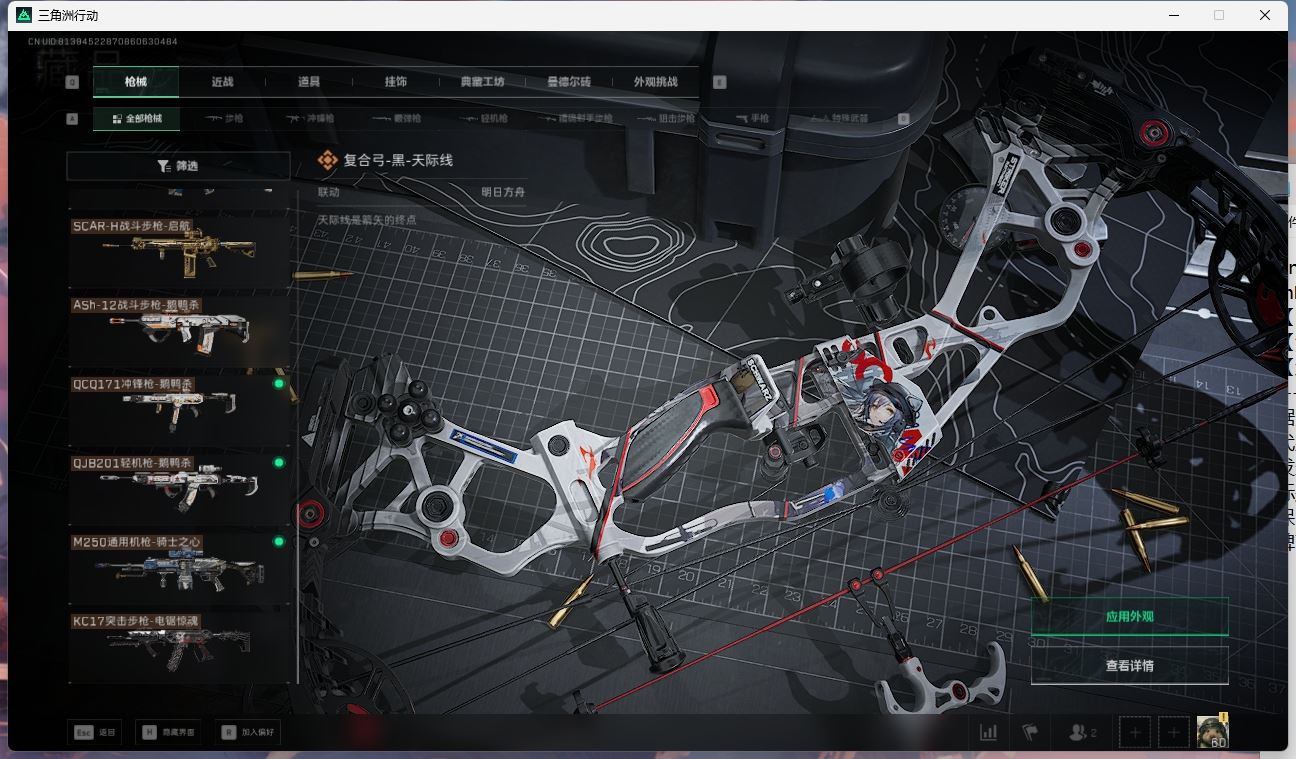Click an empty teammate invite plus slot
Screen dimensions: 1296x759
[x=1134, y=731]
